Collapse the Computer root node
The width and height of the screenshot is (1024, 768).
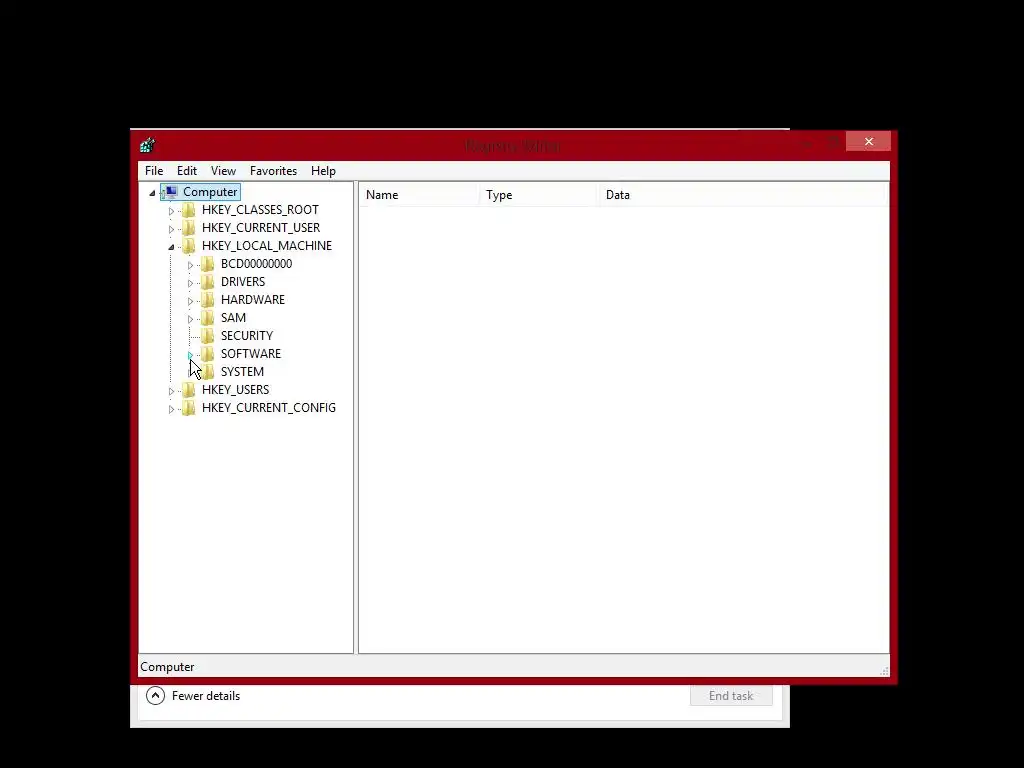(152, 193)
